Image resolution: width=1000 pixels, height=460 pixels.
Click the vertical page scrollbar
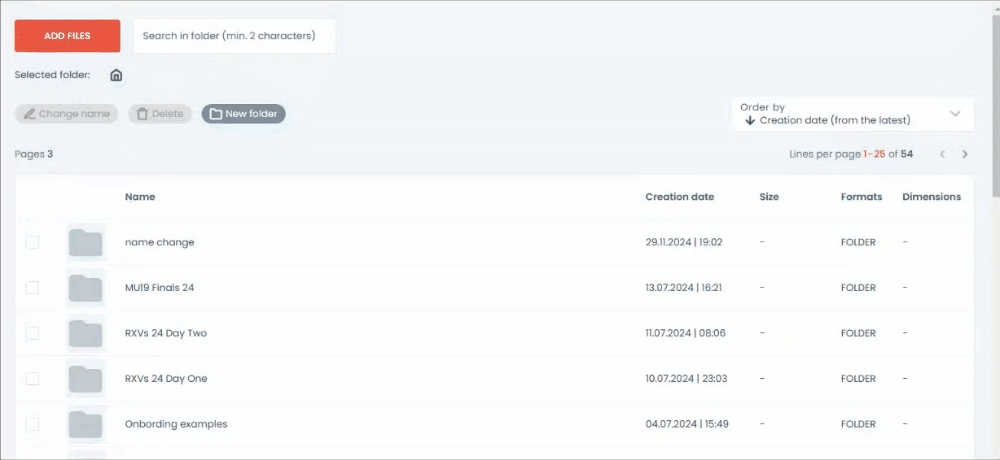995,100
